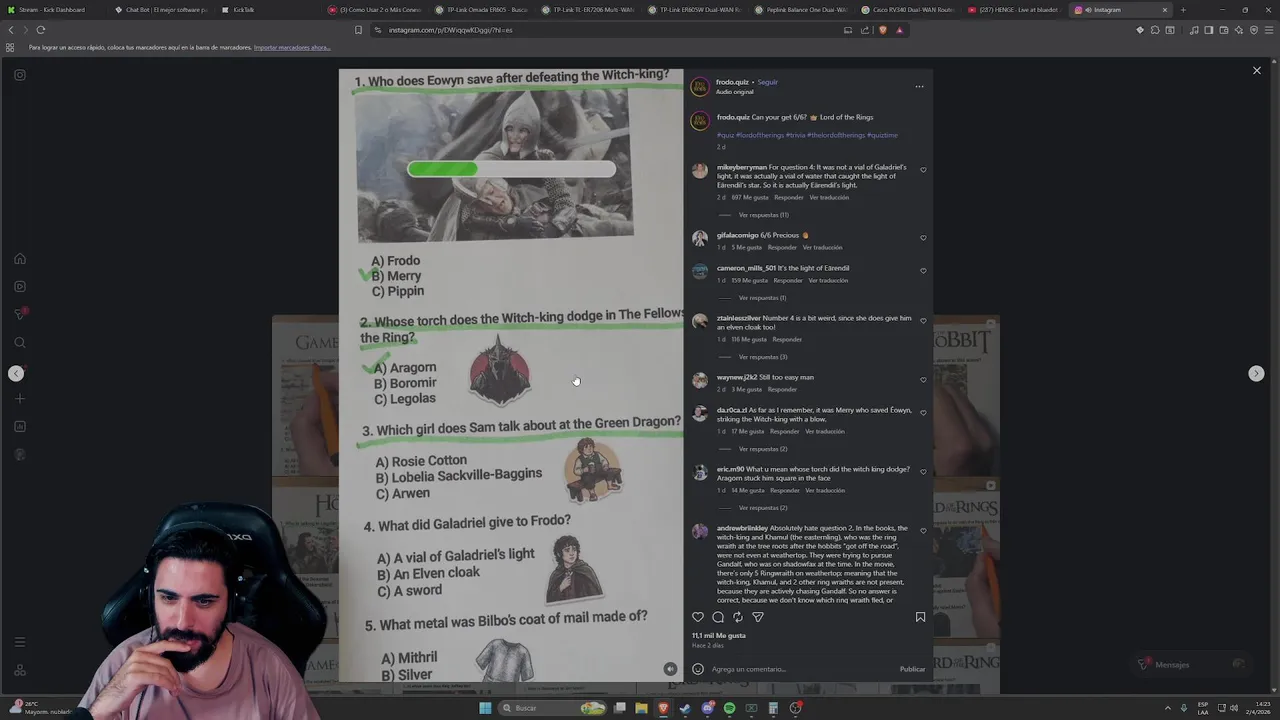Viewport: 1280px width, 720px height.
Task: Expand 1 reply under cameron_mills_501's comment
Action: [x=762, y=298]
